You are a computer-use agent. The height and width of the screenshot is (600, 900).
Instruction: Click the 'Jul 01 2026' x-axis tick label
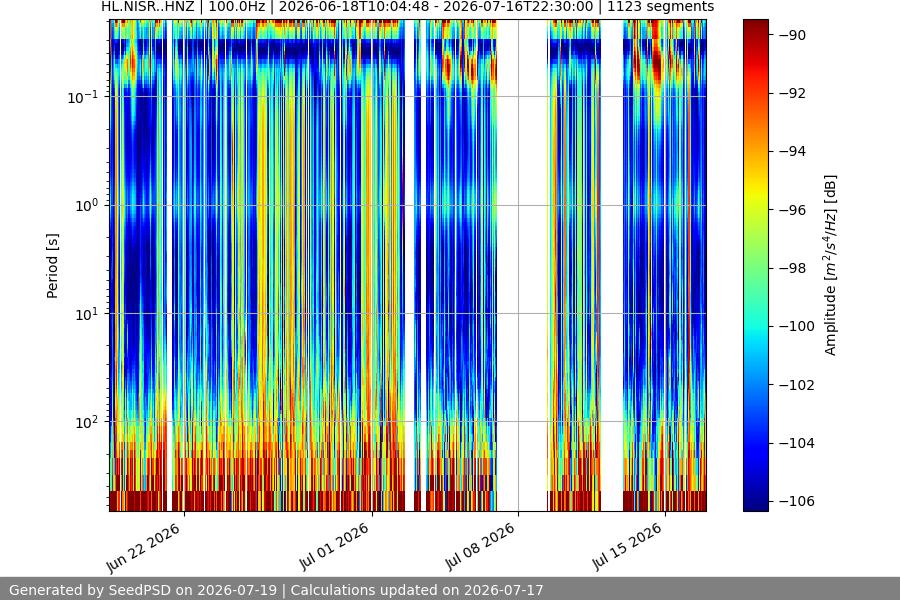tap(333, 547)
